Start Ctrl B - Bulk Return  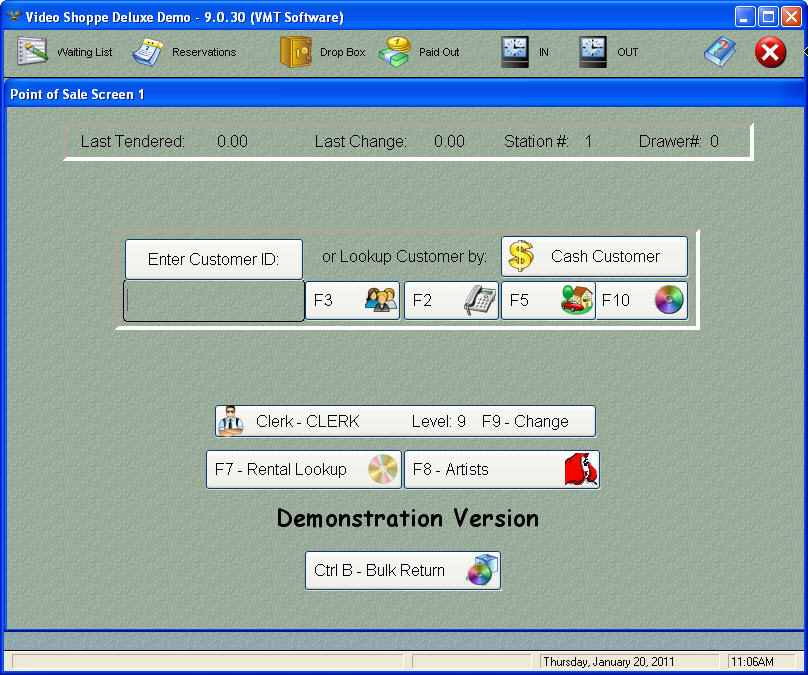click(402, 571)
